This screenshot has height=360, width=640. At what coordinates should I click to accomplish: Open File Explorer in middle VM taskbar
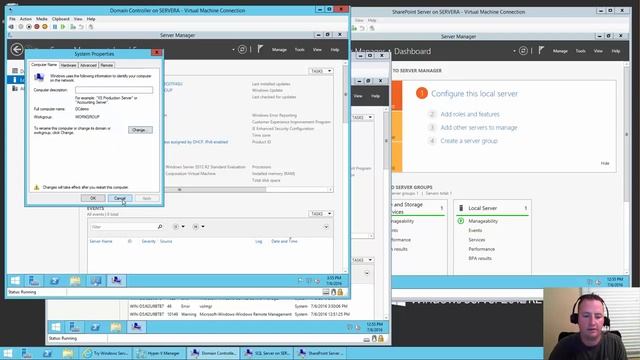pyautogui.click(x=116, y=327)
